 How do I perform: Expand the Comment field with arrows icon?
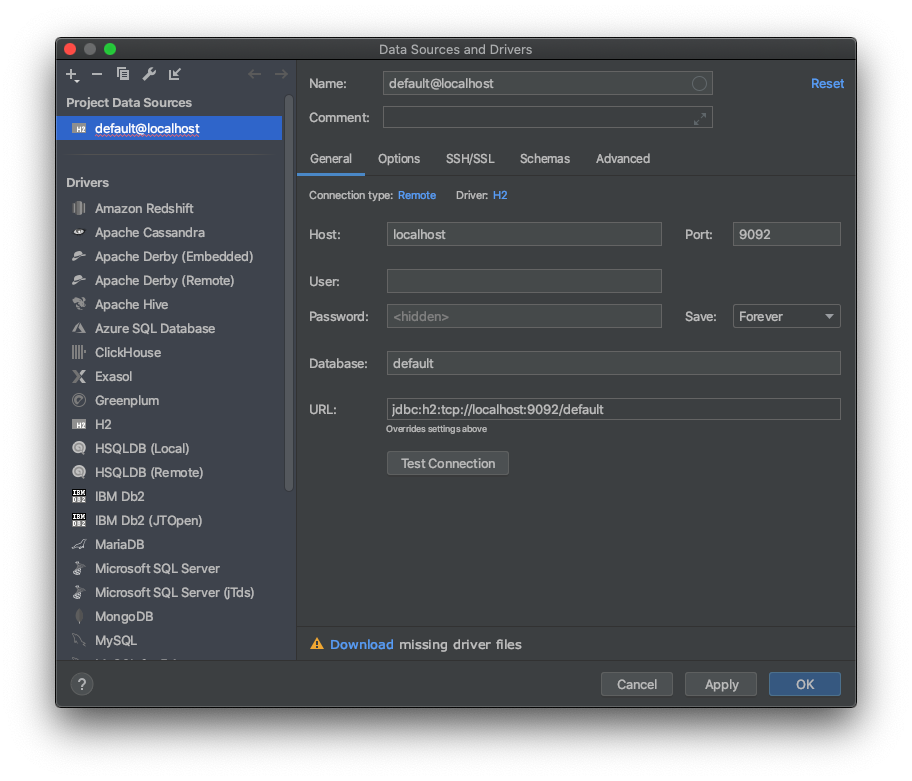(700, 119)
